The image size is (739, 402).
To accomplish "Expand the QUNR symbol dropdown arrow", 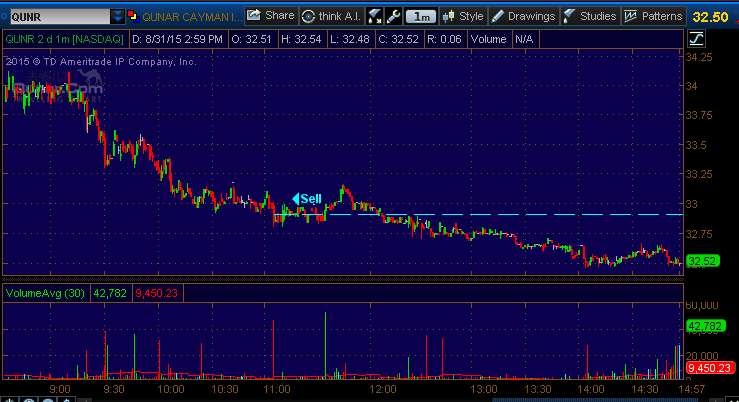I will (x=117, y=17).
